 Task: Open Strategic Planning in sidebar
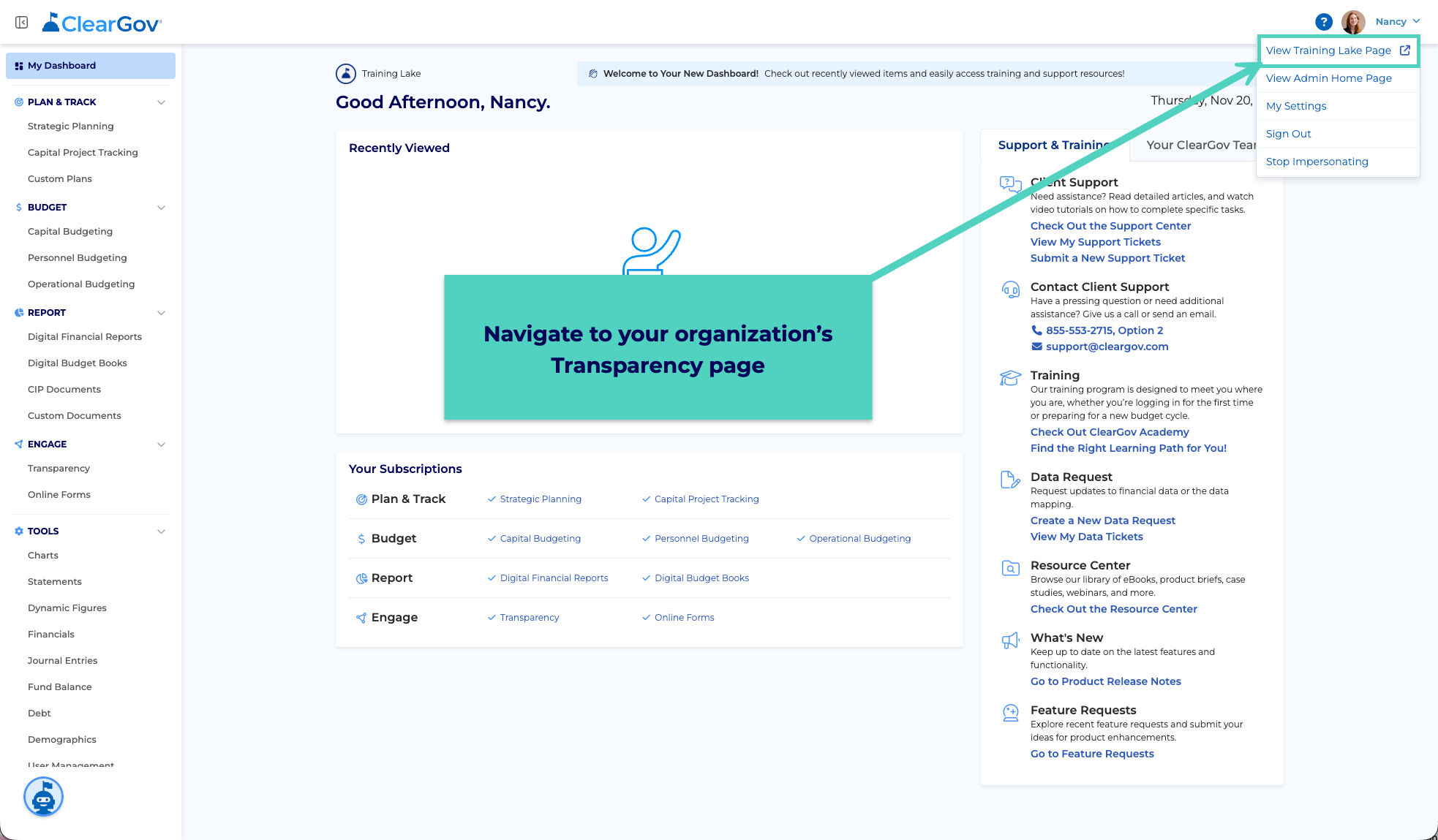[71, 126]
